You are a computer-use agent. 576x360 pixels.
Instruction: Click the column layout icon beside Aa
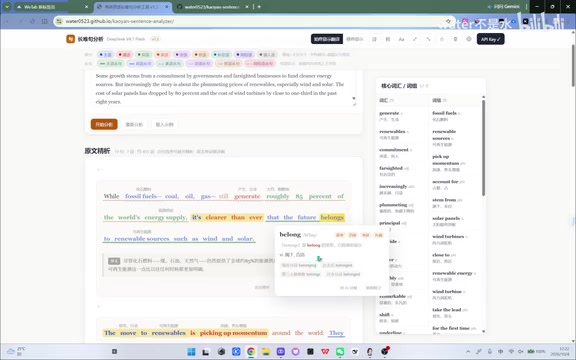click(388, 39)
